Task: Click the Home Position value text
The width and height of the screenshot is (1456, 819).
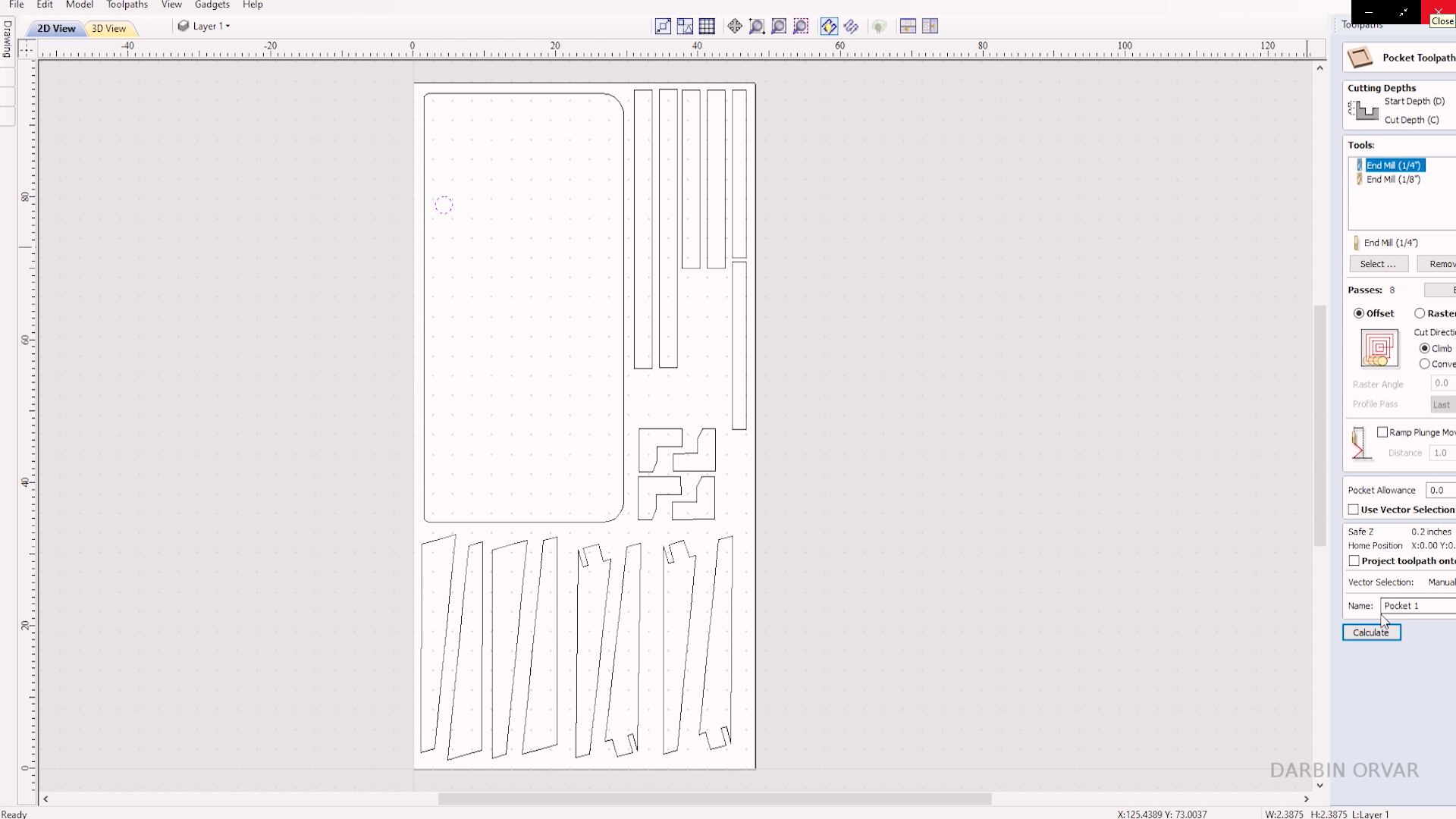Action: (x=1433, y=546)
